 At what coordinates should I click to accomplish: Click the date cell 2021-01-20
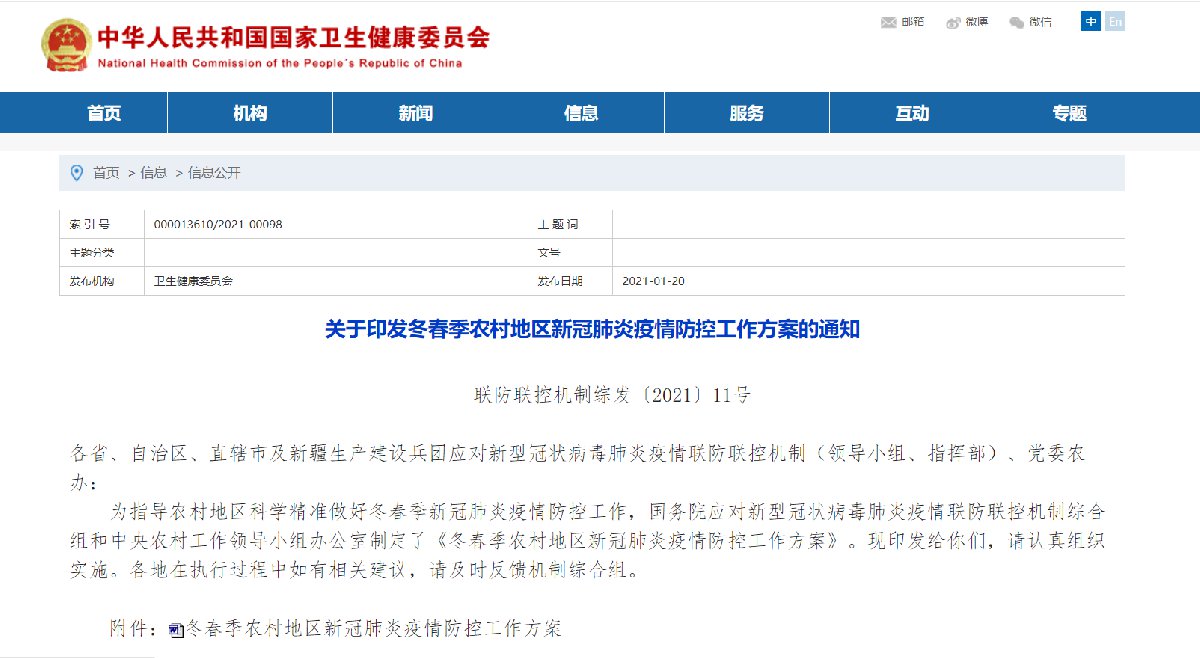[653, 281]
